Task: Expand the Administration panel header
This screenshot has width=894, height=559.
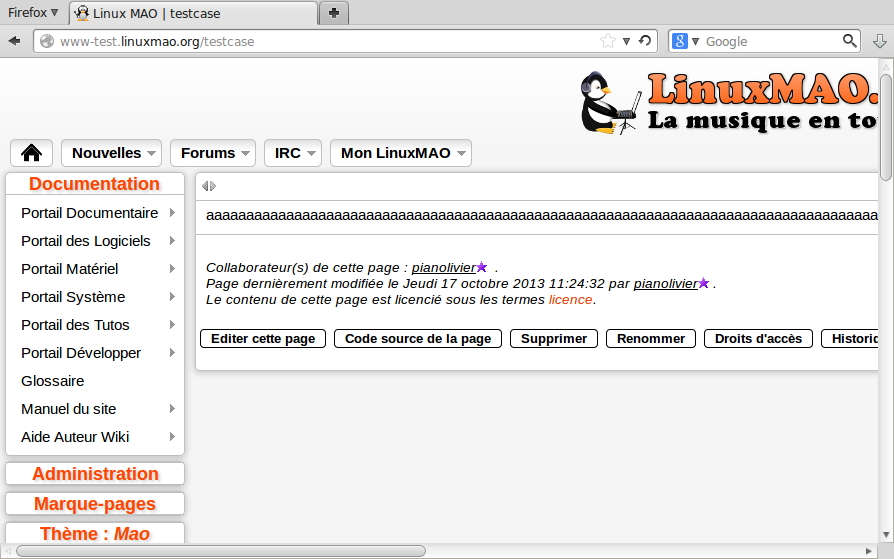Action: 95,473
